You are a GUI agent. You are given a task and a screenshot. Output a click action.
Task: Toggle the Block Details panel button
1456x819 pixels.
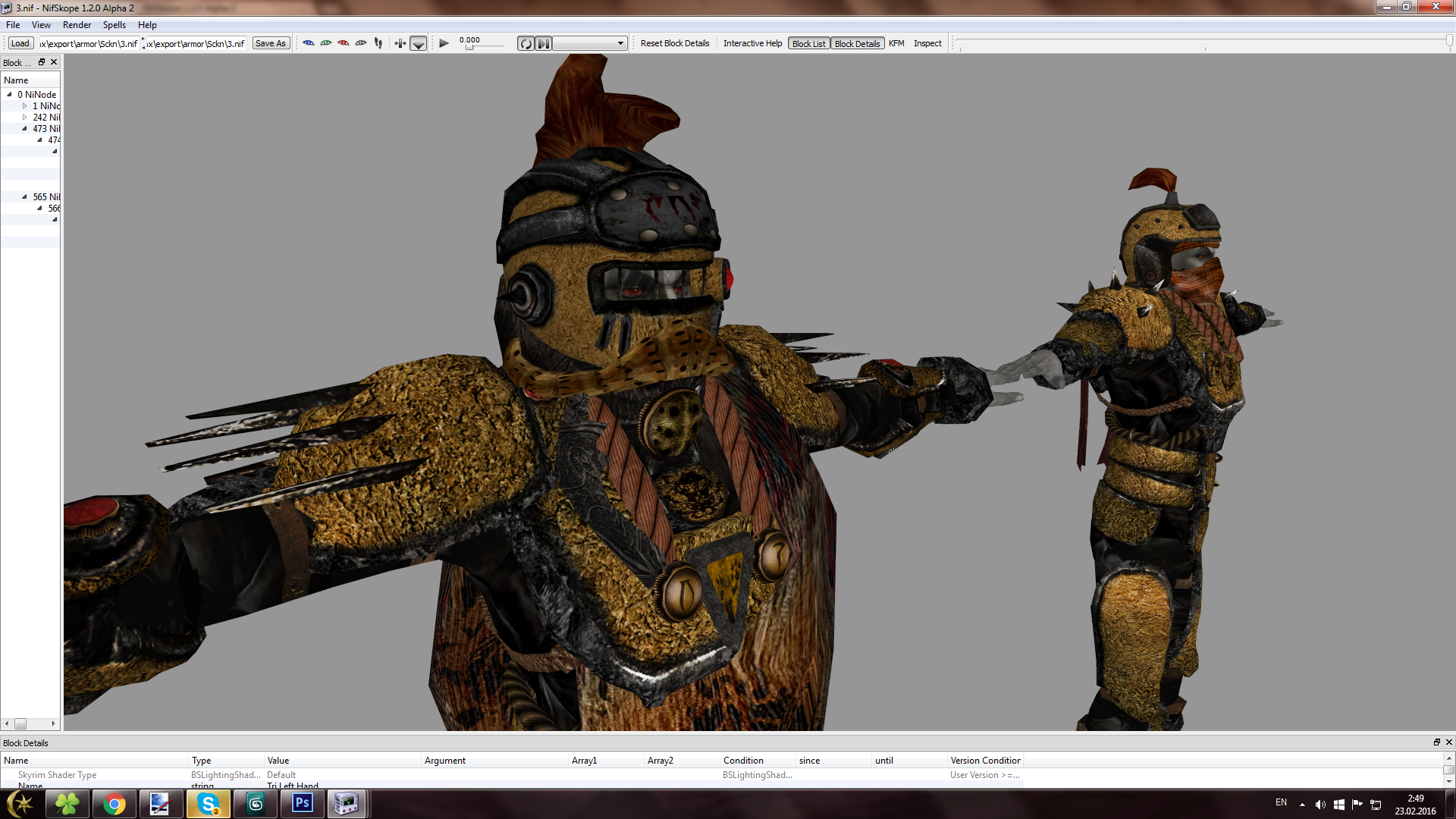pyautogui.click(x=857, y=44)
